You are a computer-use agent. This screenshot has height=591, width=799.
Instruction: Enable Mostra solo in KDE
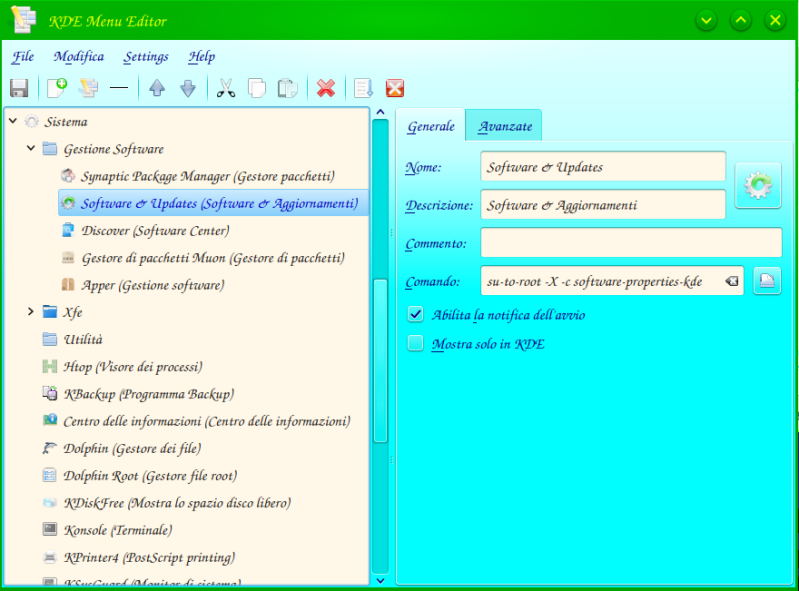pyautogui.click(x=415, y=343)
